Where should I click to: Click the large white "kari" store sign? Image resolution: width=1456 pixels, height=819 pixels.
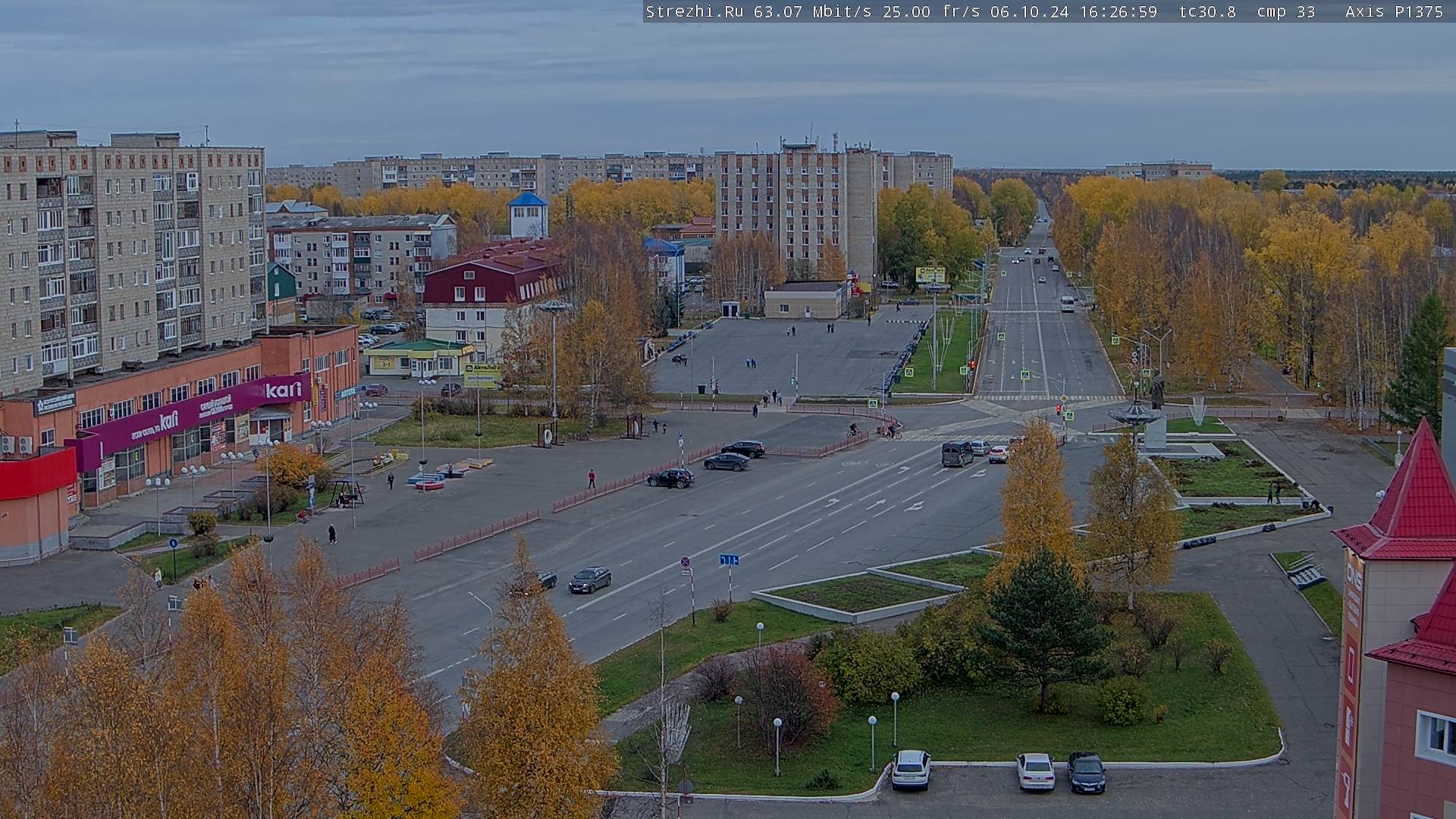(x=283, y=391)
